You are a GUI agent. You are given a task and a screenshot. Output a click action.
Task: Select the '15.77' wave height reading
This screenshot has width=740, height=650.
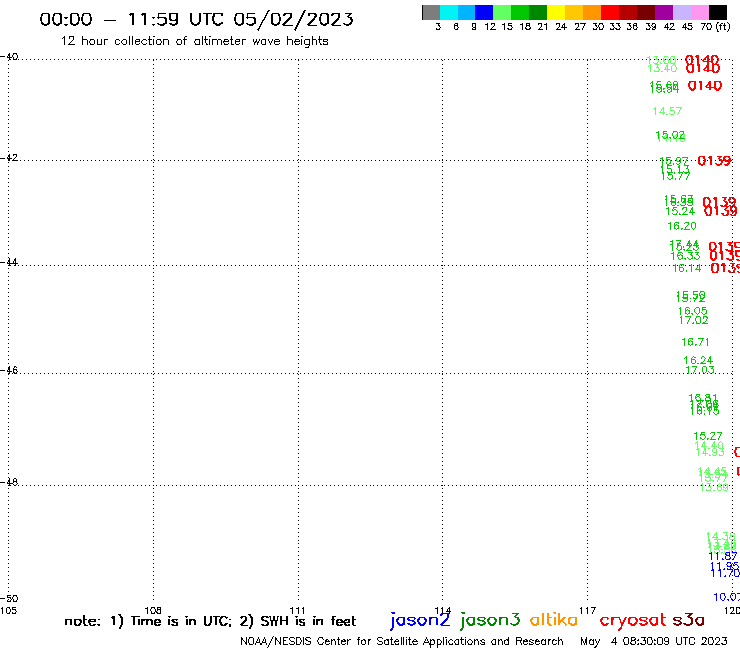click(675, 177)
